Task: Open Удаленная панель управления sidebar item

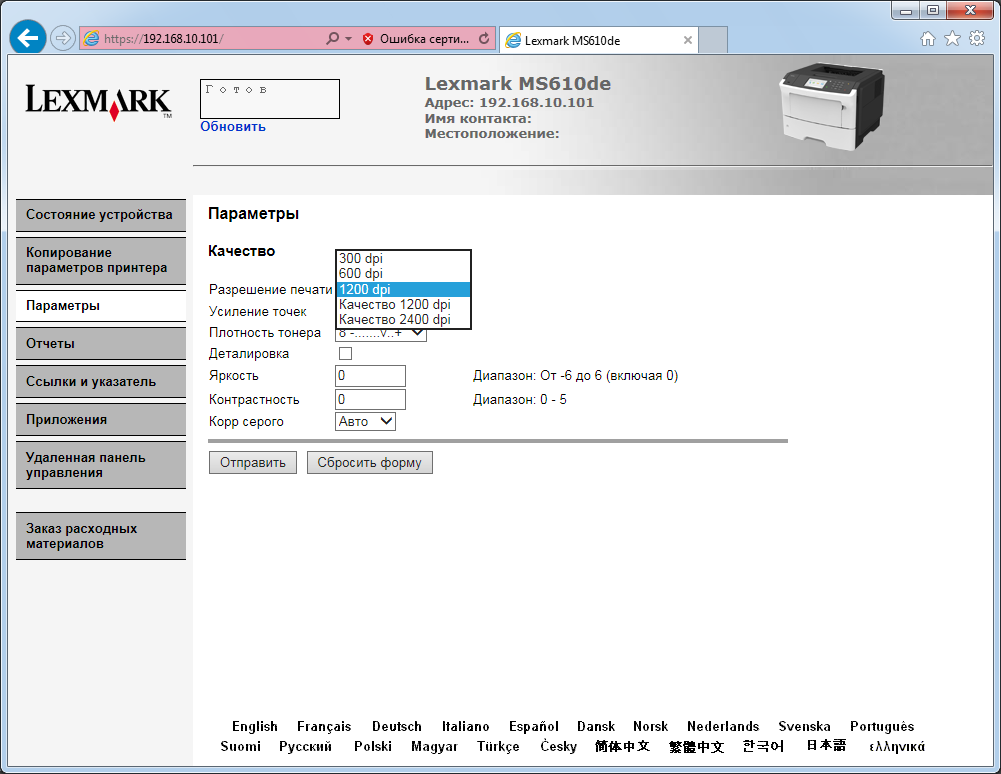Action: (x=101, y=465)
